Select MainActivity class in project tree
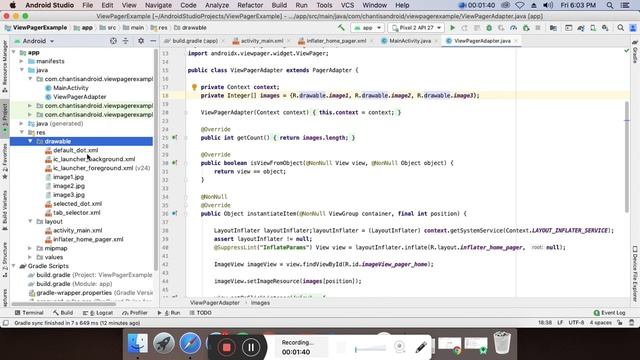This screenshot has width=640, height=360. tap(71, 88)
